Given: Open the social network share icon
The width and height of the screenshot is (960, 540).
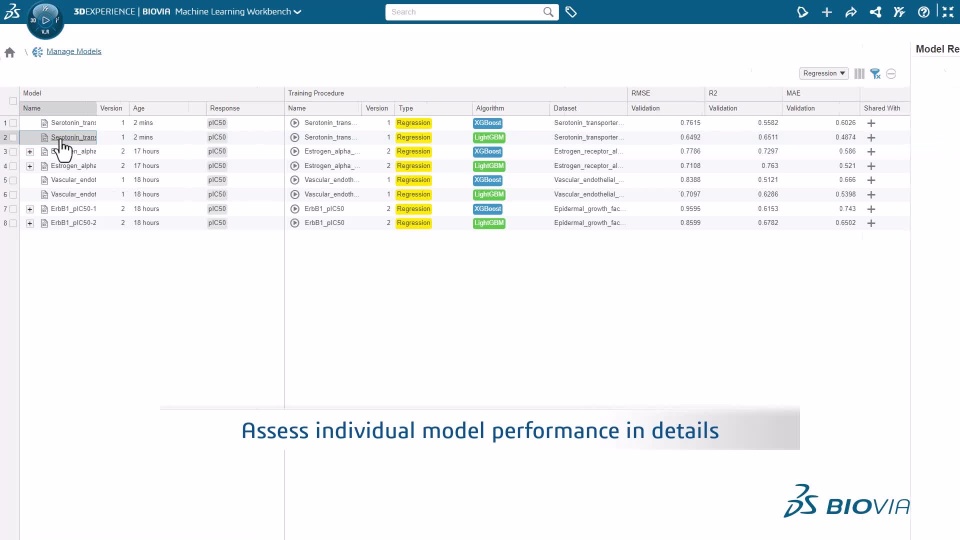Looking at the screenshot, I should [x=875, y=12].
